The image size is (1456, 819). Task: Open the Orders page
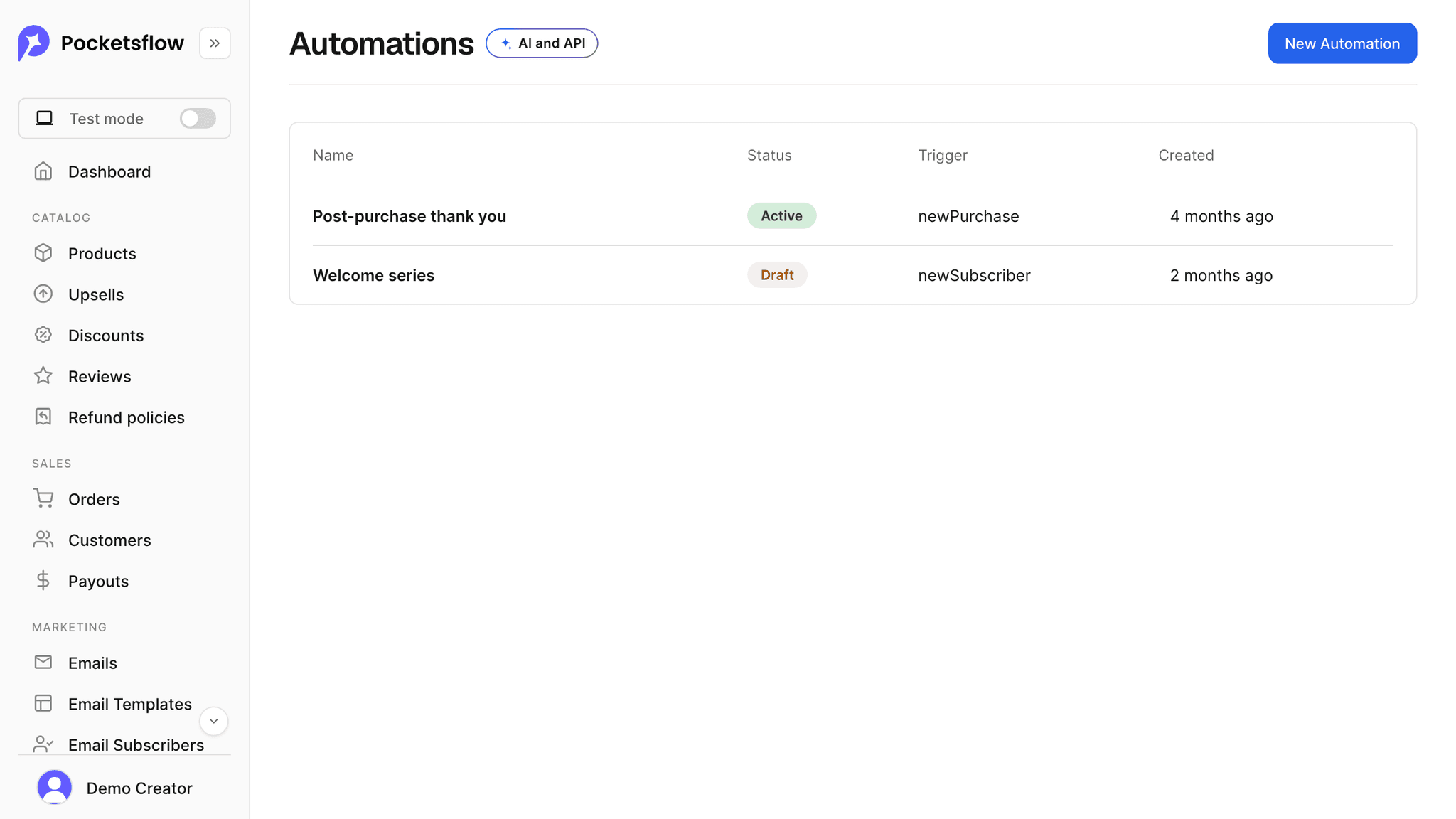click(x=94, y=499)
